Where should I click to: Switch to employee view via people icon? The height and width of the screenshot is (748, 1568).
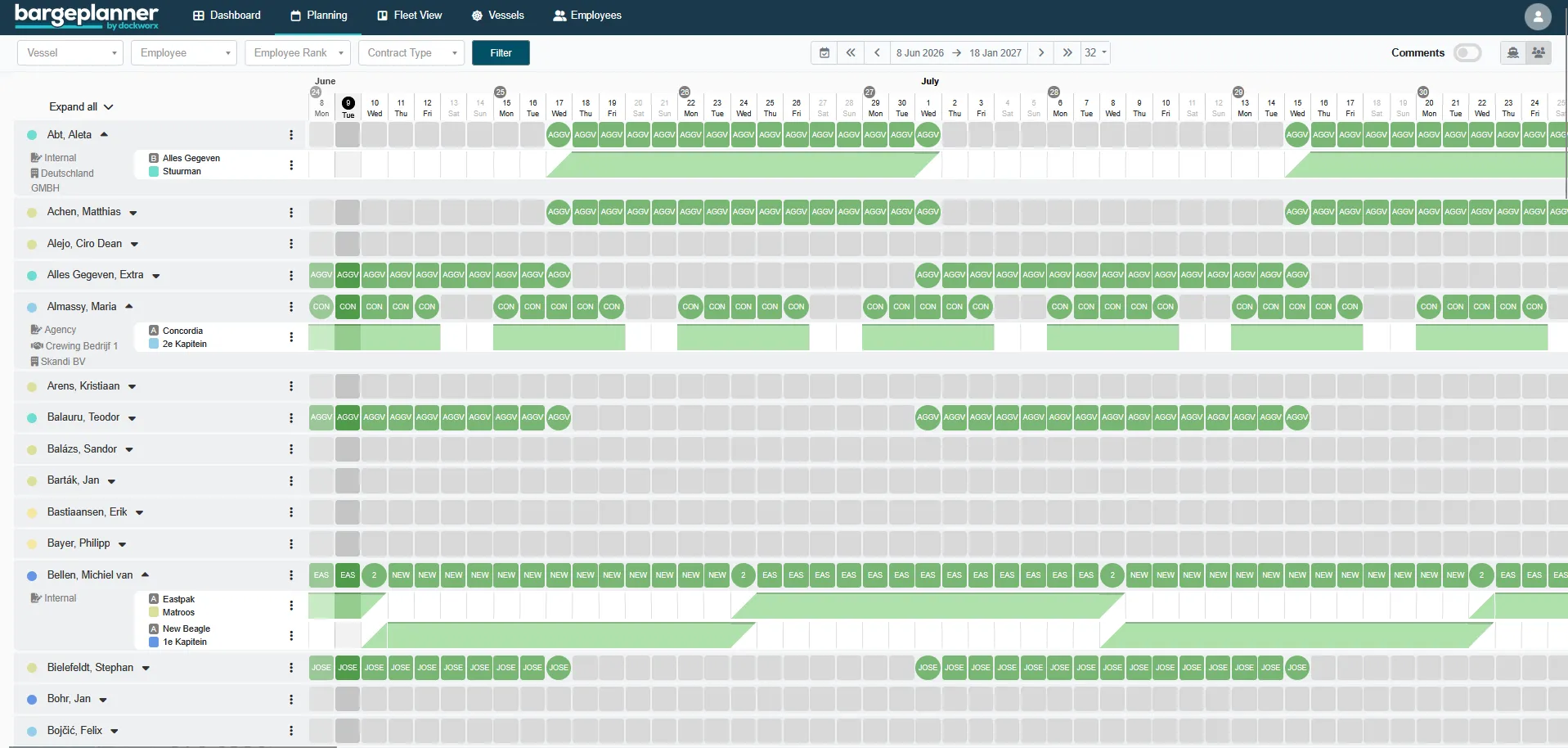coord(1539,52)
